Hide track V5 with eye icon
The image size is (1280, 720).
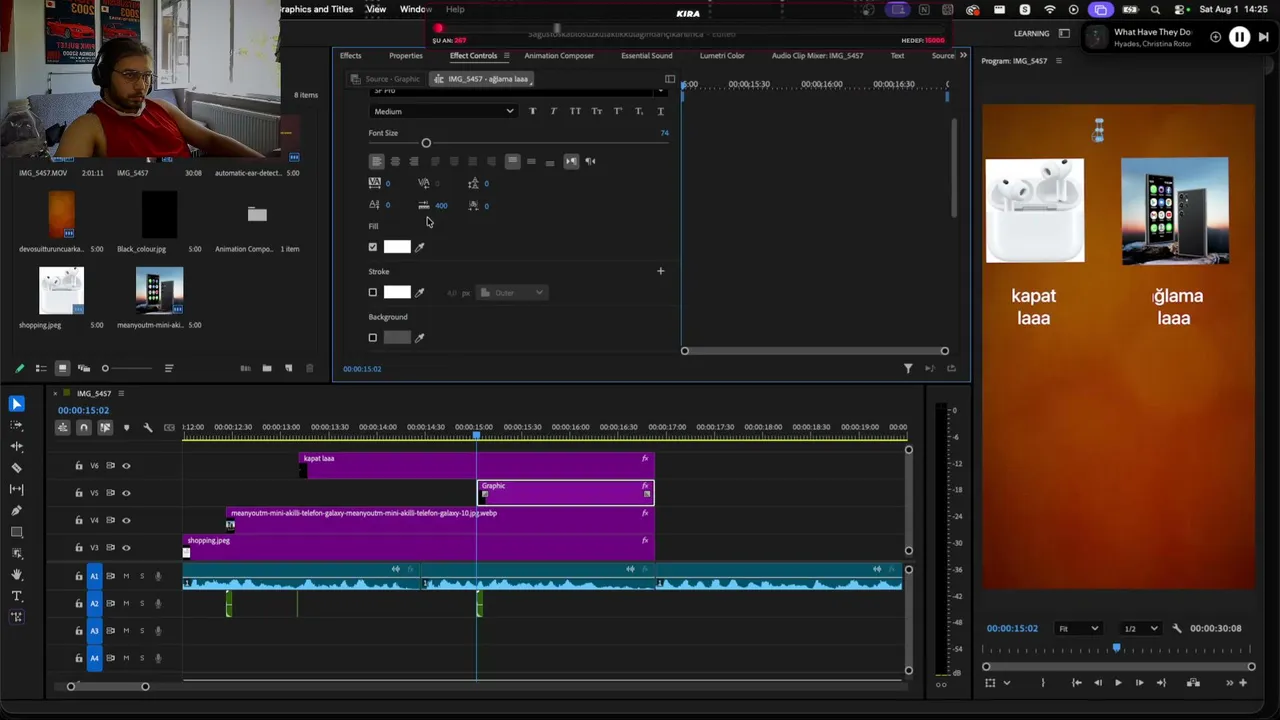pyautogui.click(x=126, y=493)
